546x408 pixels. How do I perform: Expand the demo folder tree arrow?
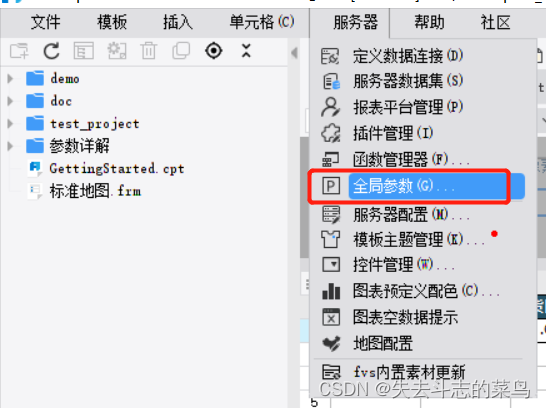(10, 79)
